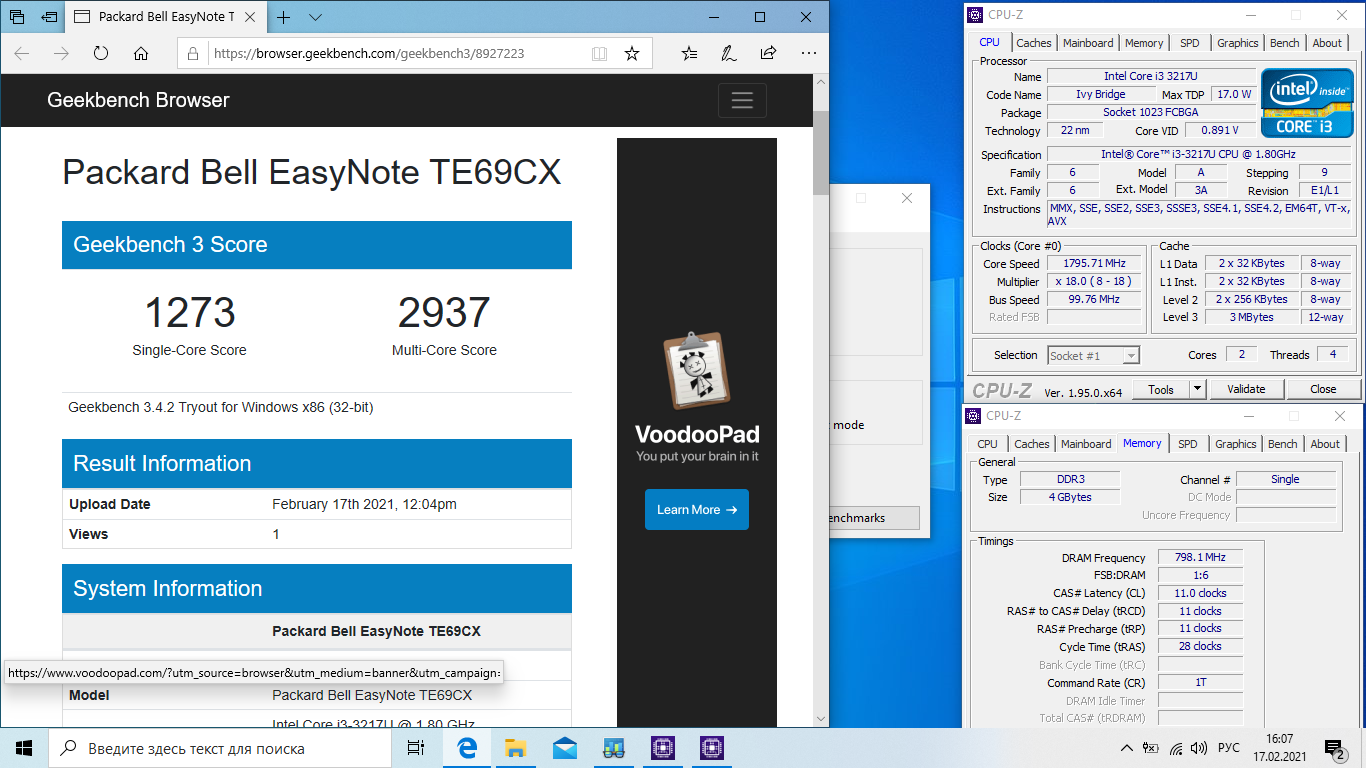Open Edge settings and more menu
Viewport: 1366px width, 768px height.
click(808, 53)
